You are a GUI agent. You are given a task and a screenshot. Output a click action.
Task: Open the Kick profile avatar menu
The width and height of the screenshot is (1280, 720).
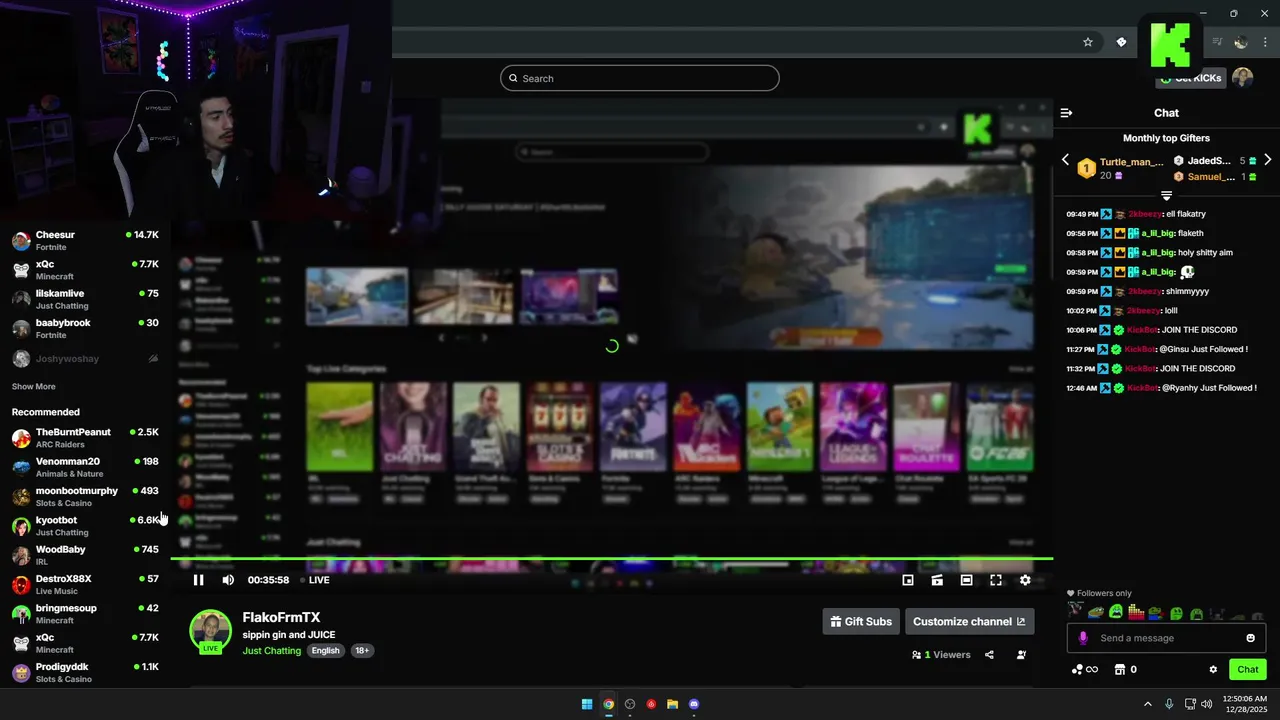pos(1242,78)
